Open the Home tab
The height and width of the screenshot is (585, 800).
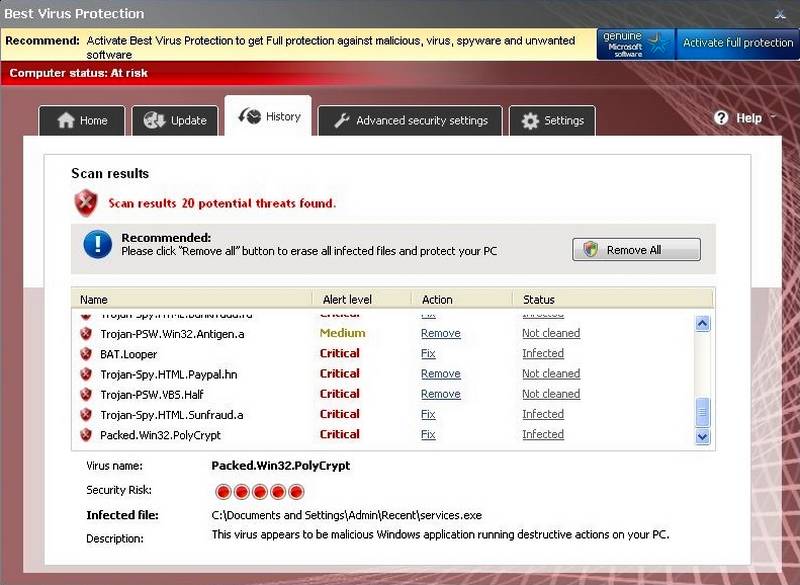[82, 120]
